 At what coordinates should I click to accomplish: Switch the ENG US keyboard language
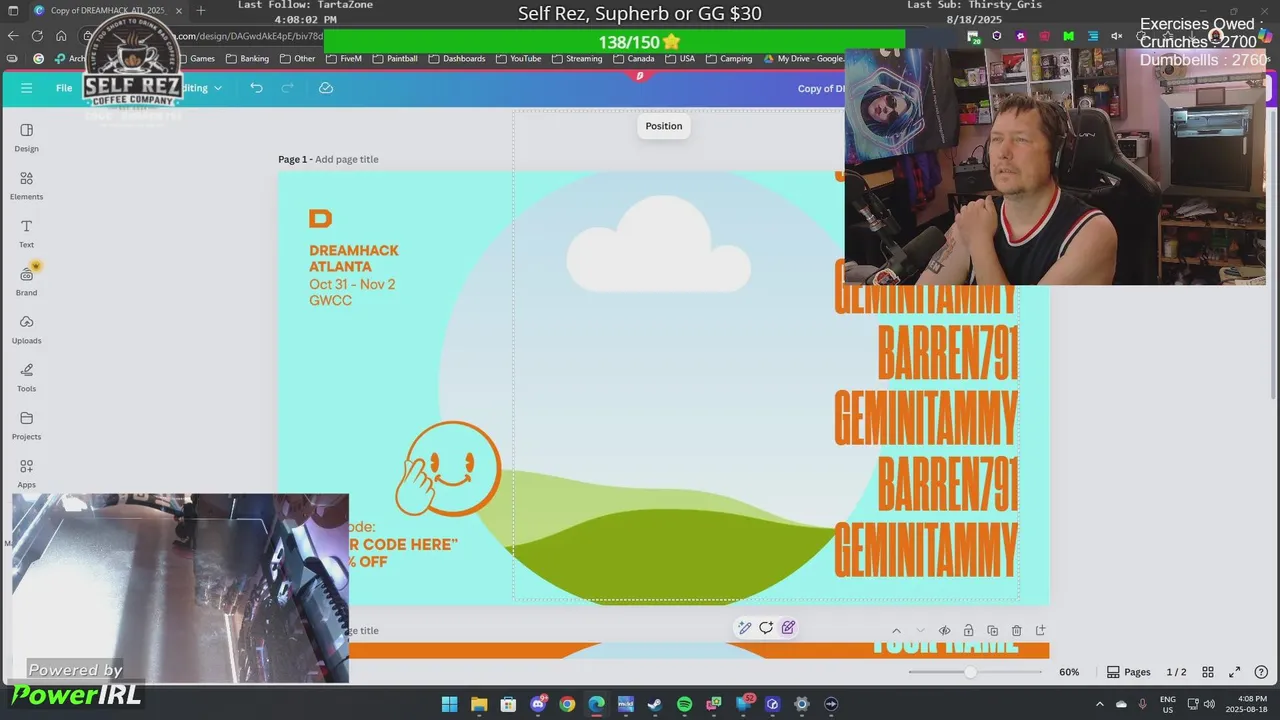pos(1168,704)
